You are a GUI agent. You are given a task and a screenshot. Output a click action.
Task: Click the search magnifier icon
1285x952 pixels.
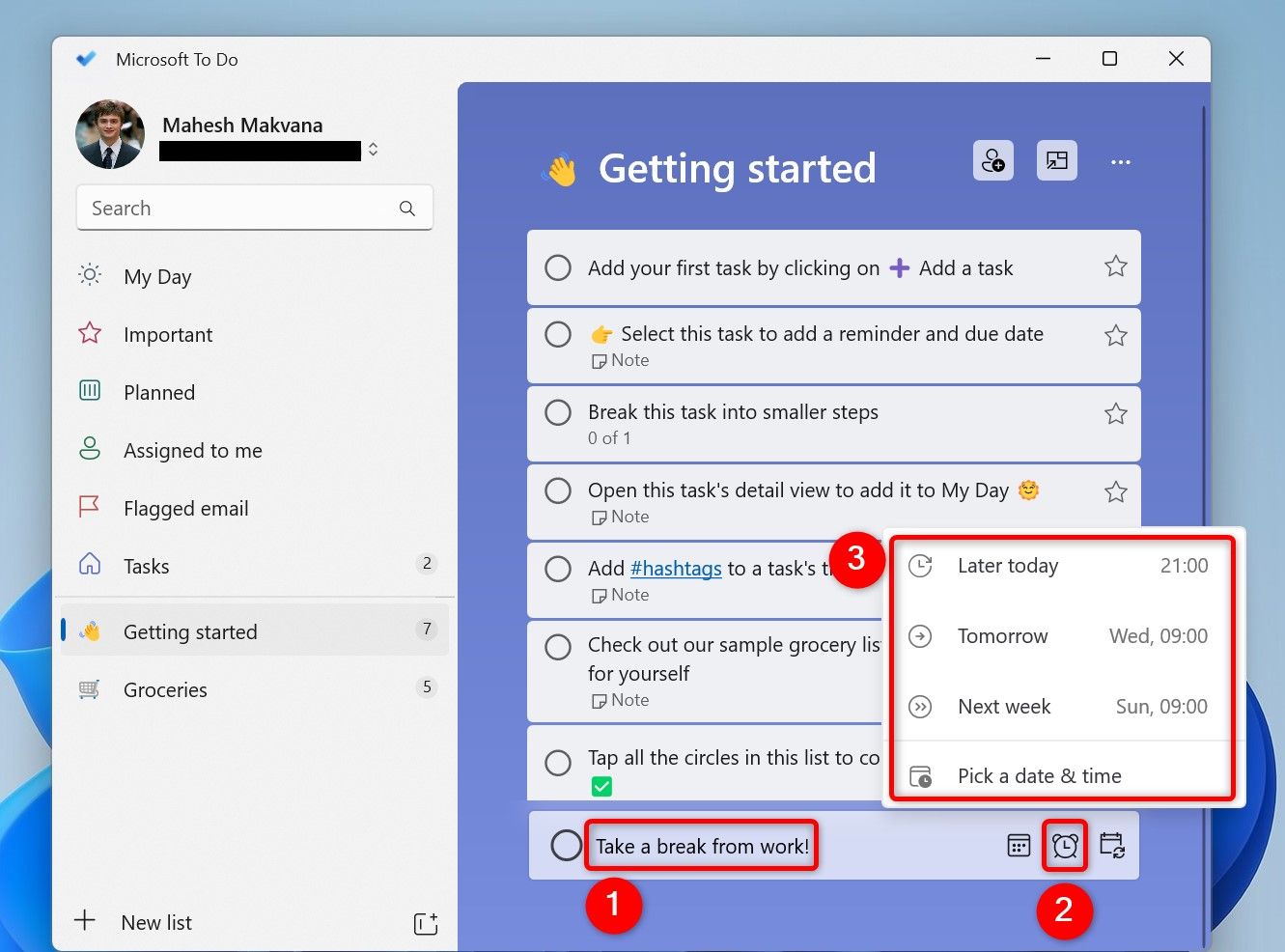point(407,208)
